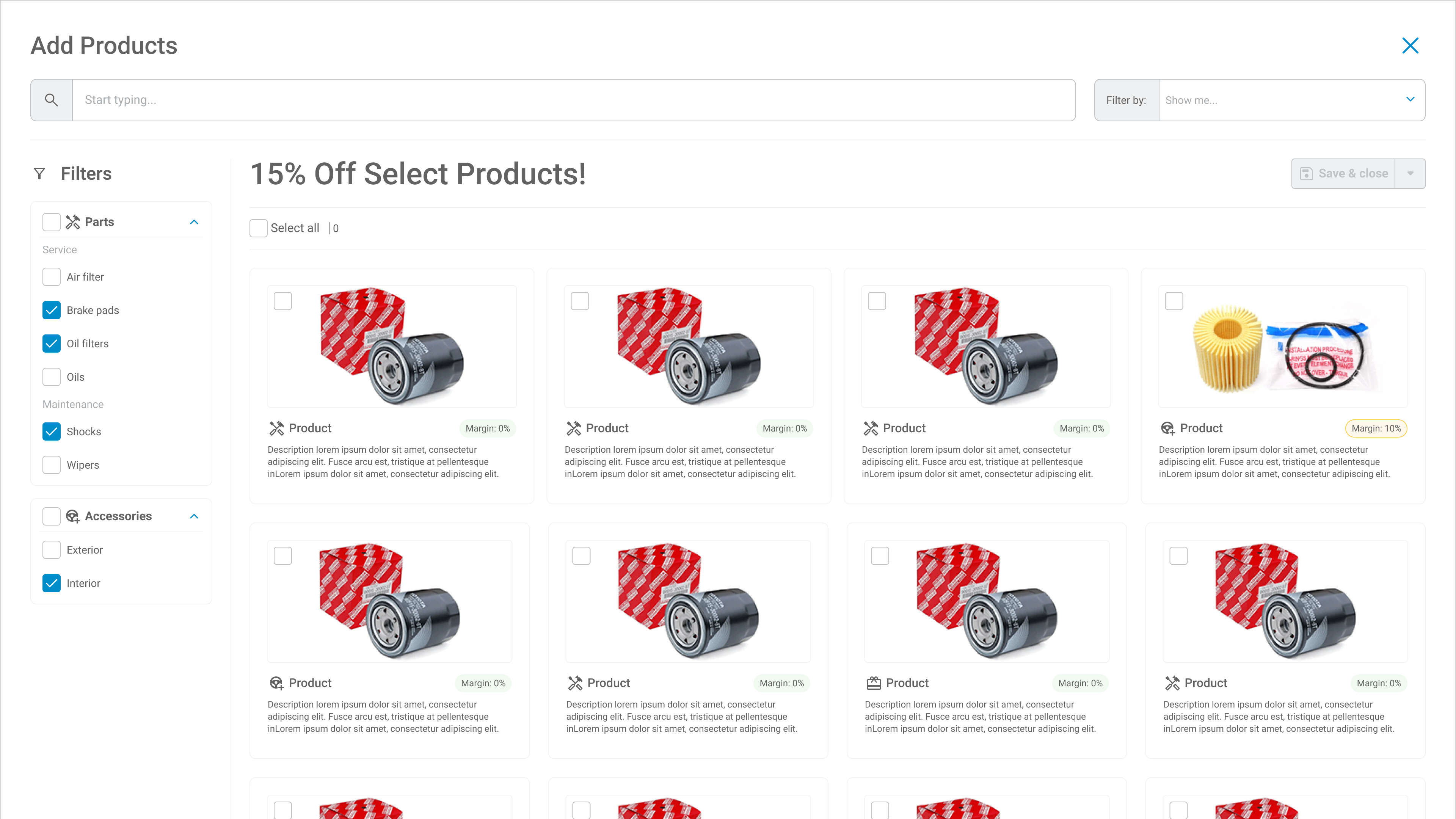Toggle the Select all checkbox
This screenshot has height=819, width=1456.
click(x=258, y=228)
